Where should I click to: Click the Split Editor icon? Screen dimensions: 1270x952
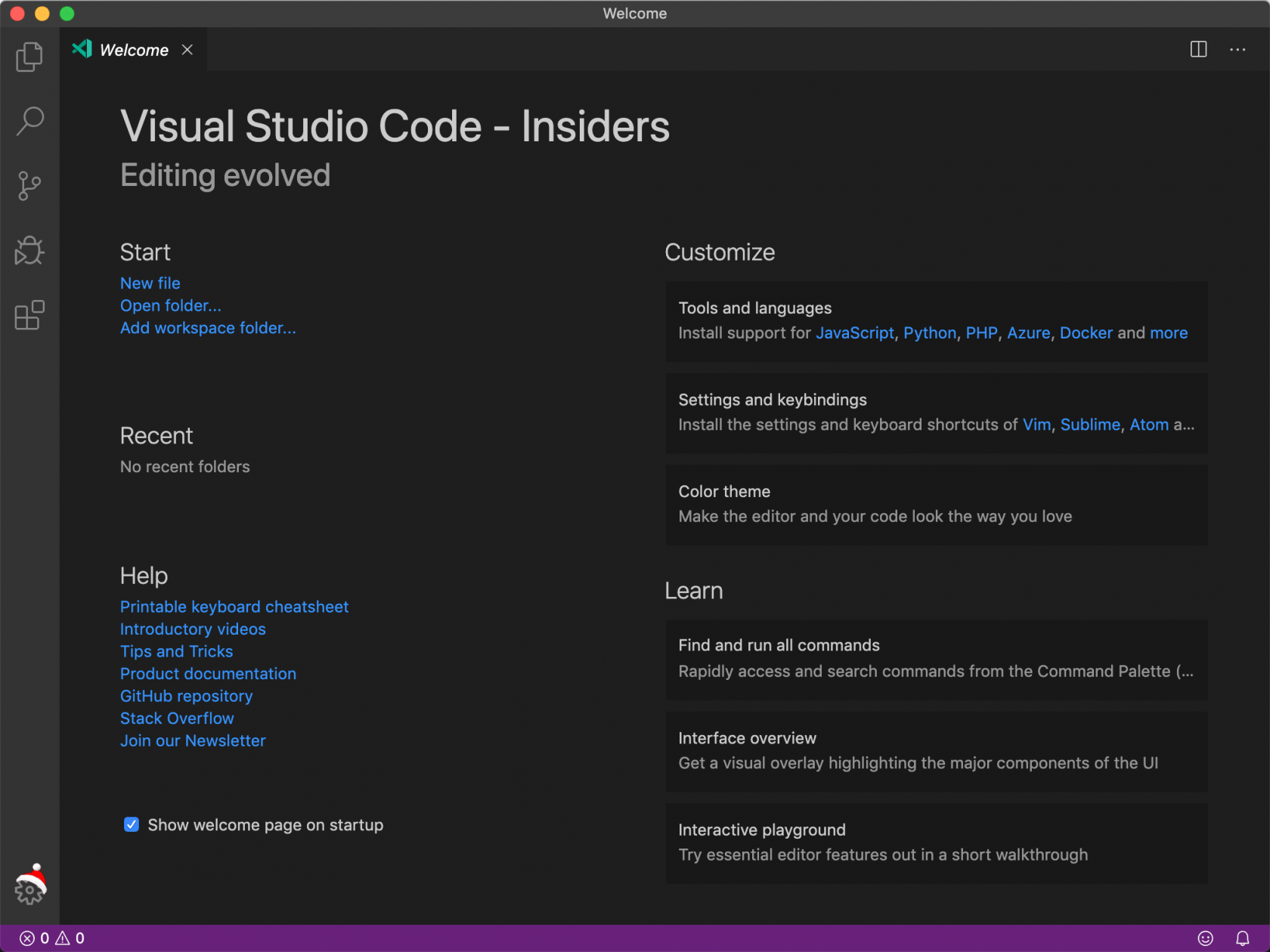(x=1198, y=49)
